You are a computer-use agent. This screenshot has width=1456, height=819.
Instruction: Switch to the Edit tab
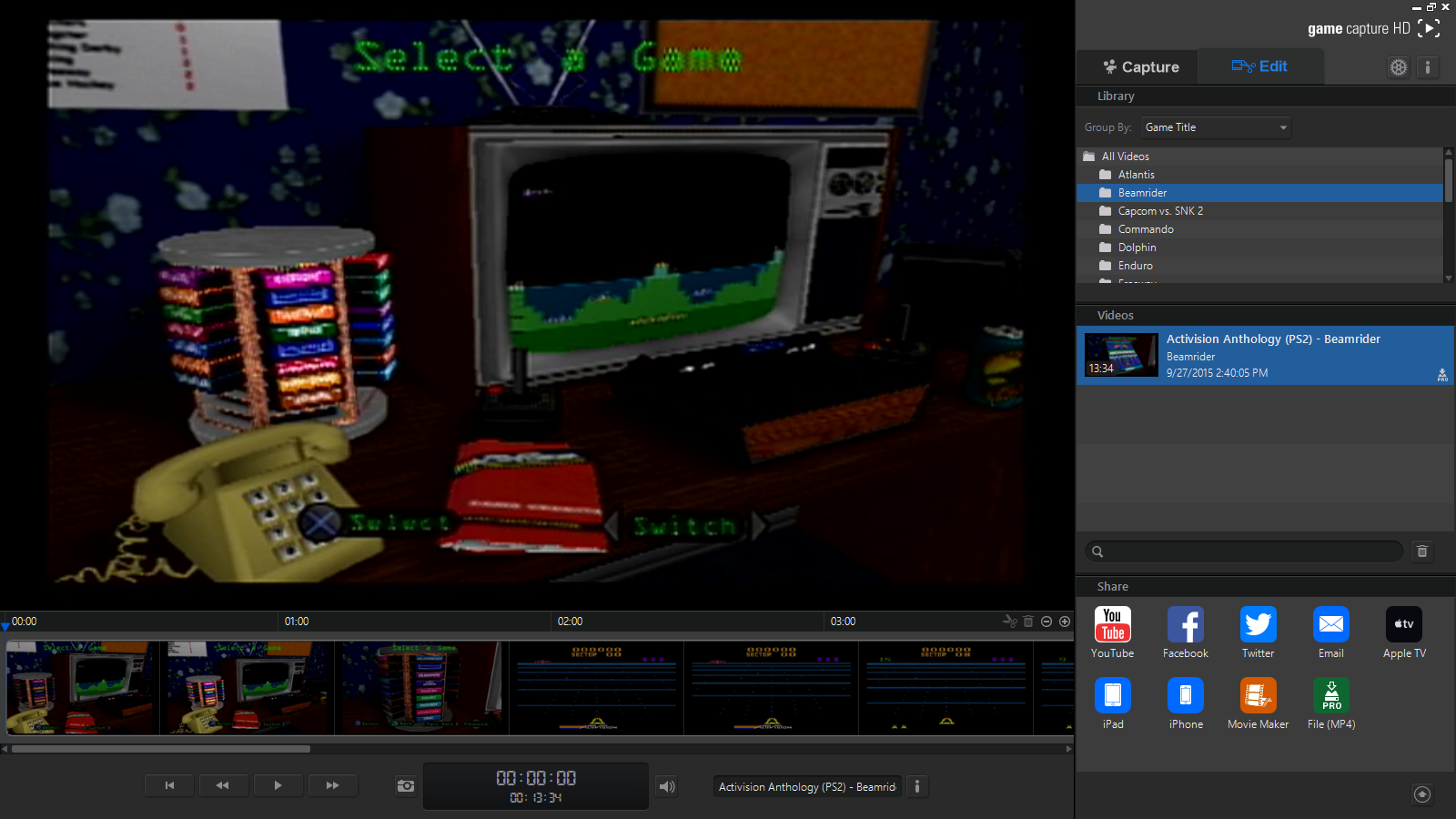coord(1259,66)
